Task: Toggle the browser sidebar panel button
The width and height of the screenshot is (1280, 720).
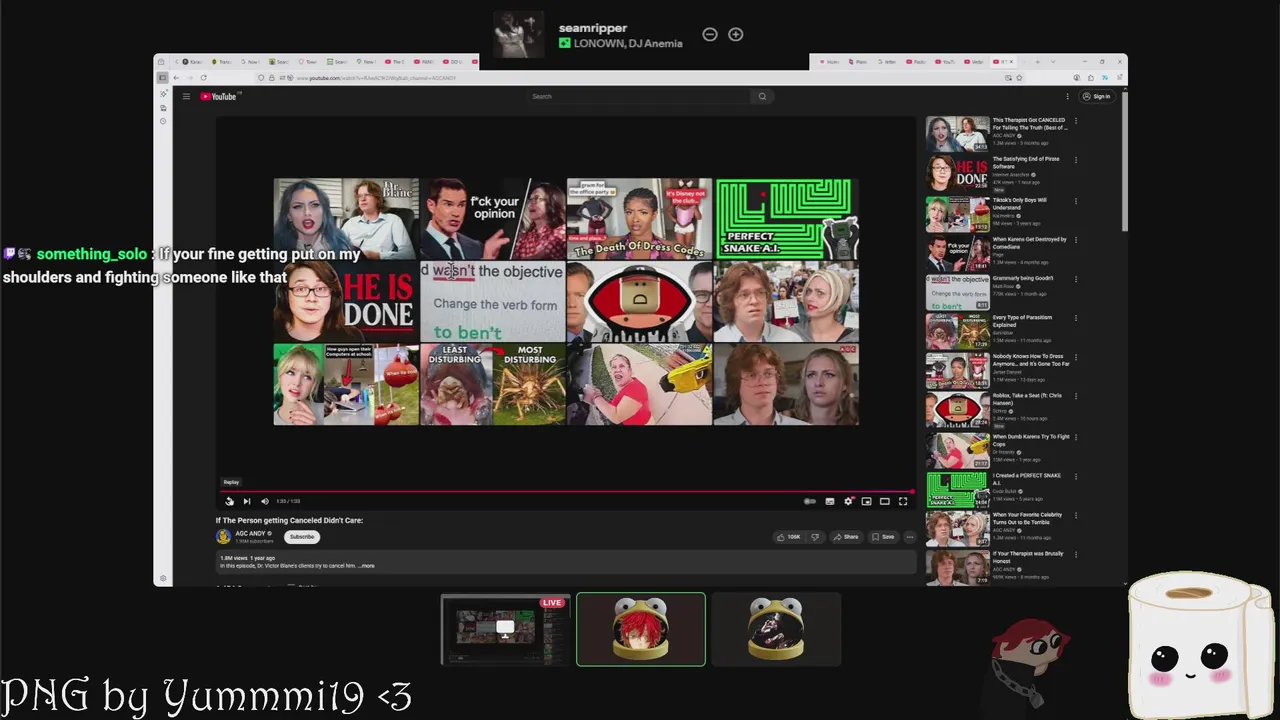Action: point(162,78)
